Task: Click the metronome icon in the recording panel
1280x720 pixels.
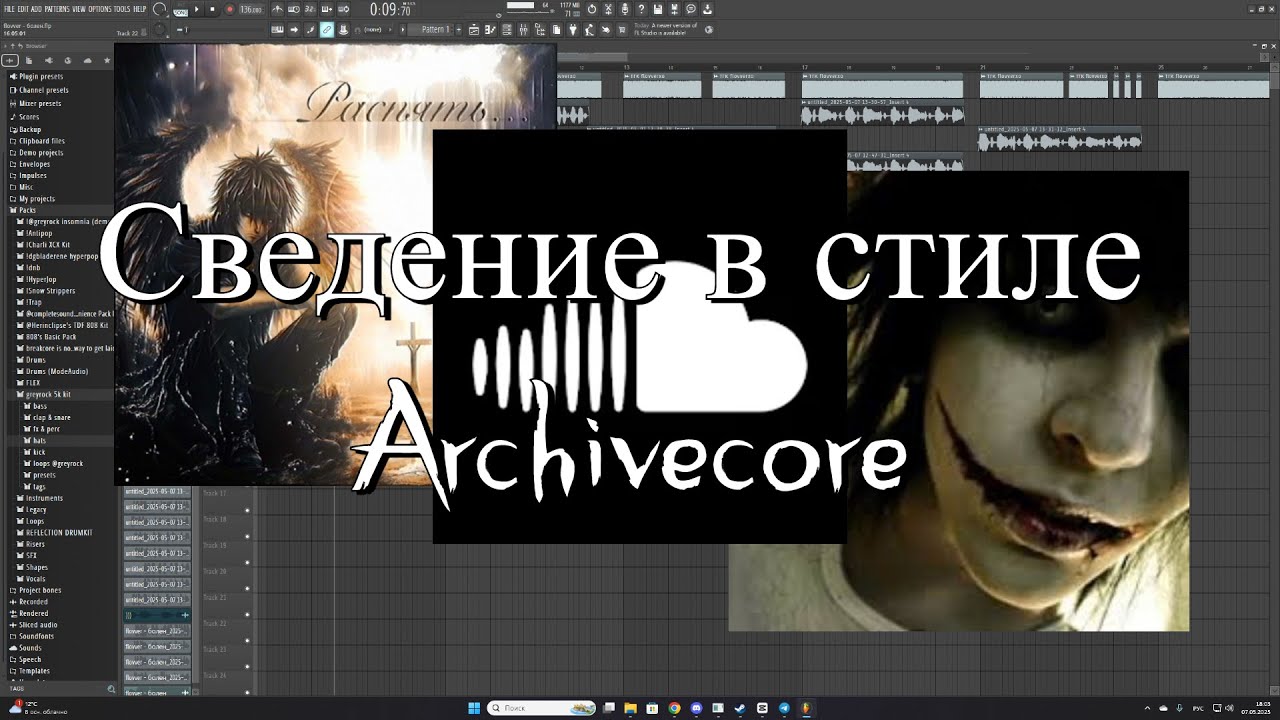Action: click(277, 9)
